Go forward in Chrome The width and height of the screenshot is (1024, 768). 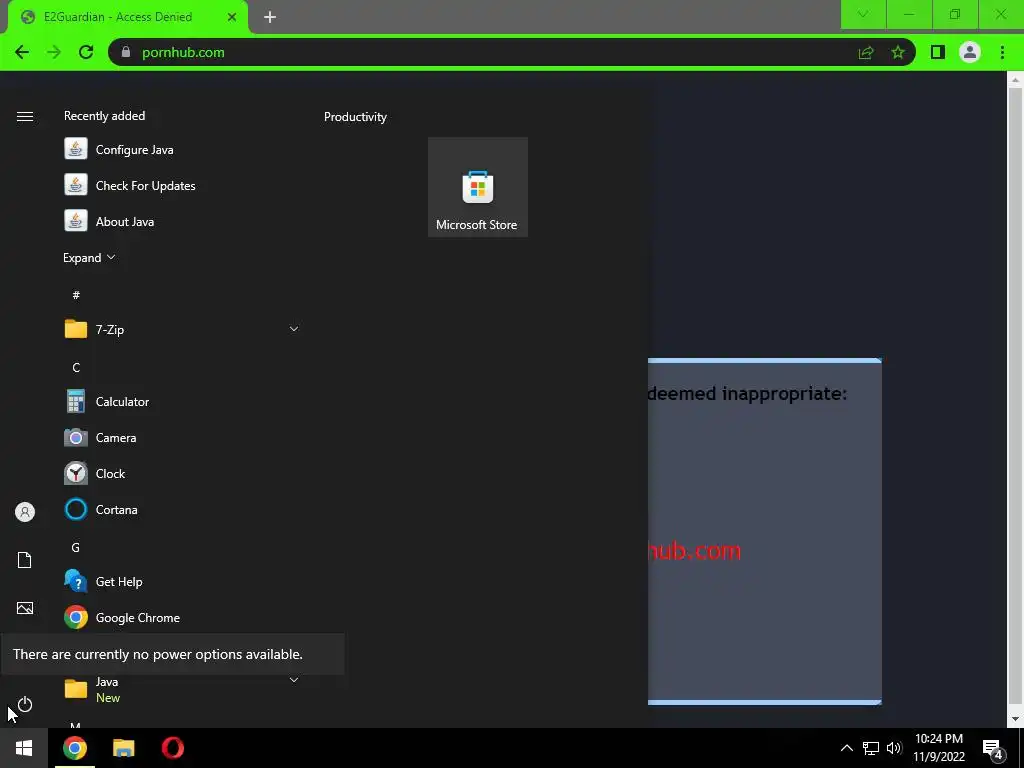coord(54,52)
